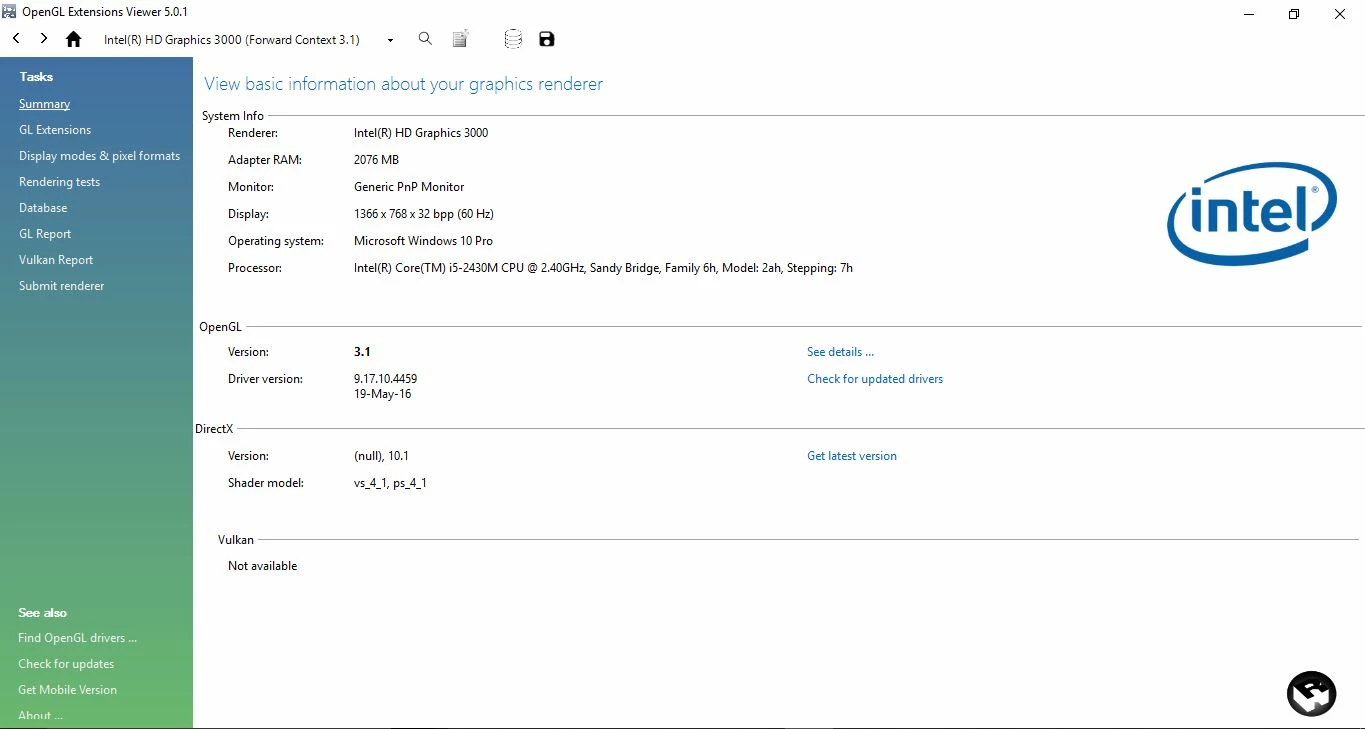
Task: Click the 'Vulkan' section header
Action: pyautogui.click(x=236, y=540)
